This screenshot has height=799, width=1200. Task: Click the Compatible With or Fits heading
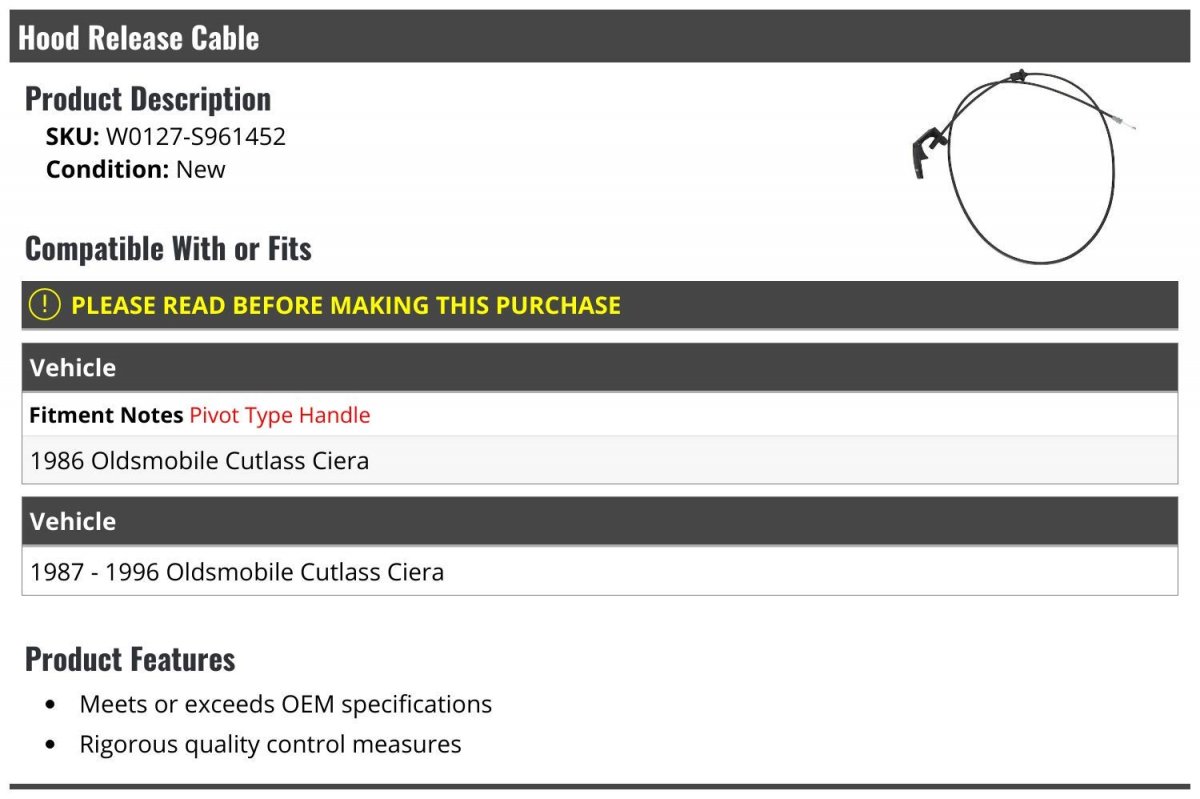tap(168, 248)
